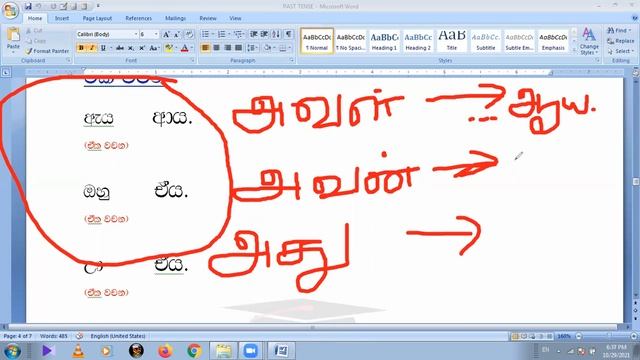Open the multilevel list menu
The height and width of the screenshot is (360, 640).
coord(239,34)
